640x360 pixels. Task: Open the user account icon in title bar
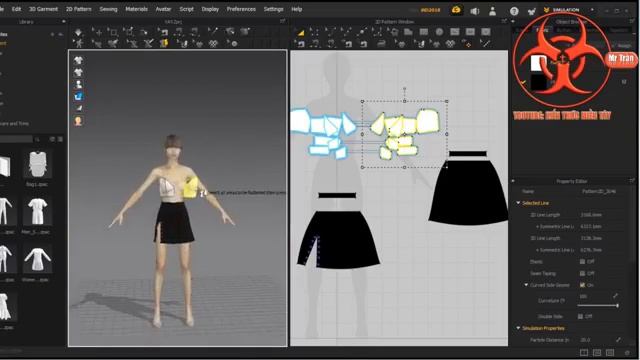tap(493, 11)
